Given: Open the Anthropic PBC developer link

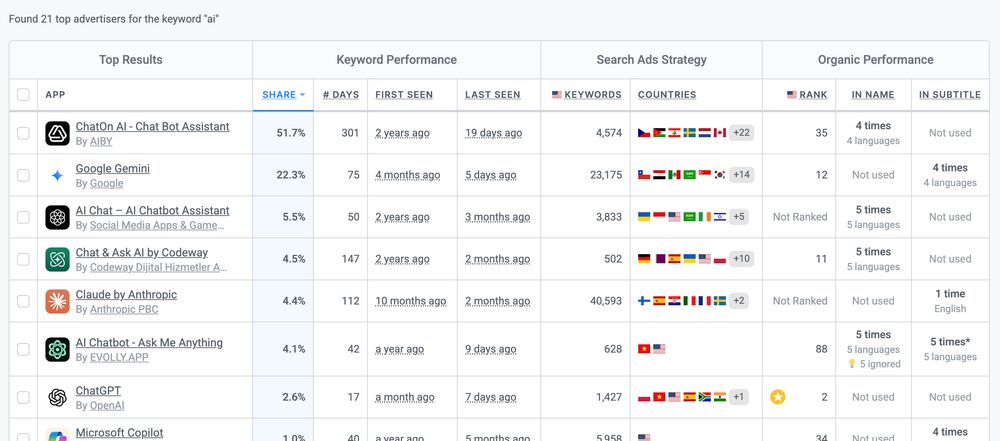Looking at the screenshot, I should point(124,309).
